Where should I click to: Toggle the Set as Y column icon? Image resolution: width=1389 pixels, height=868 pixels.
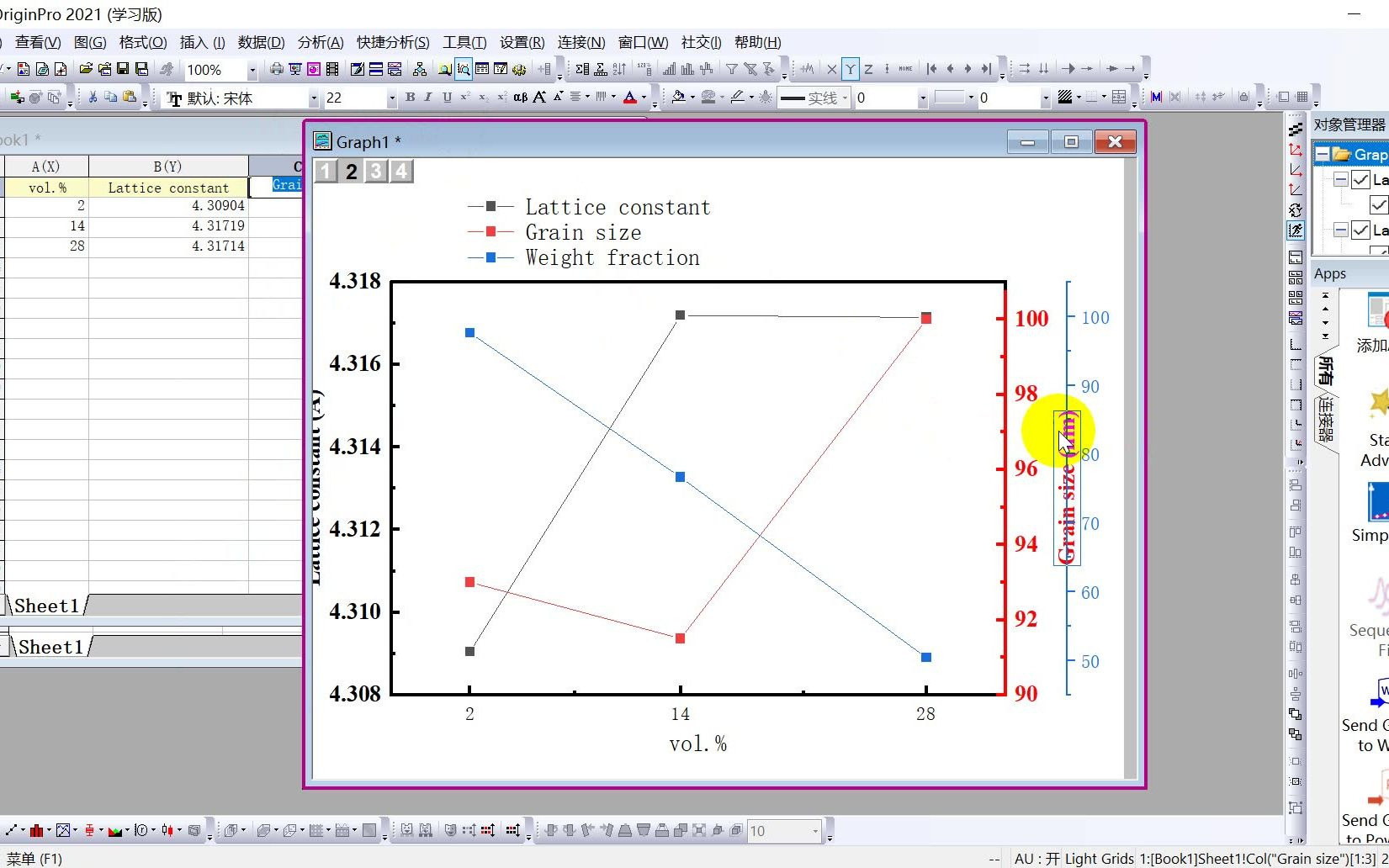850,69
